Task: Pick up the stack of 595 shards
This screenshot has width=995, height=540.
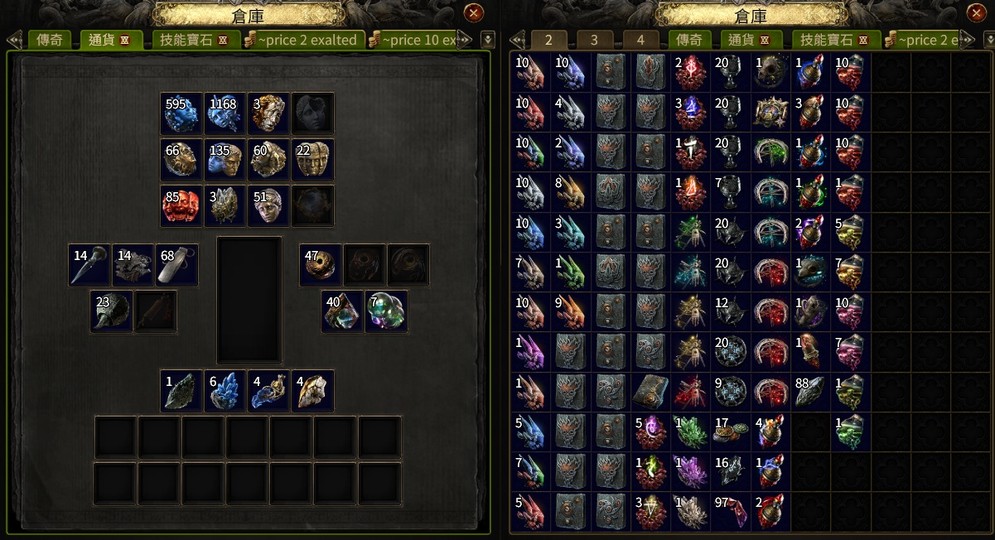Action: click(x=181, y=114)
